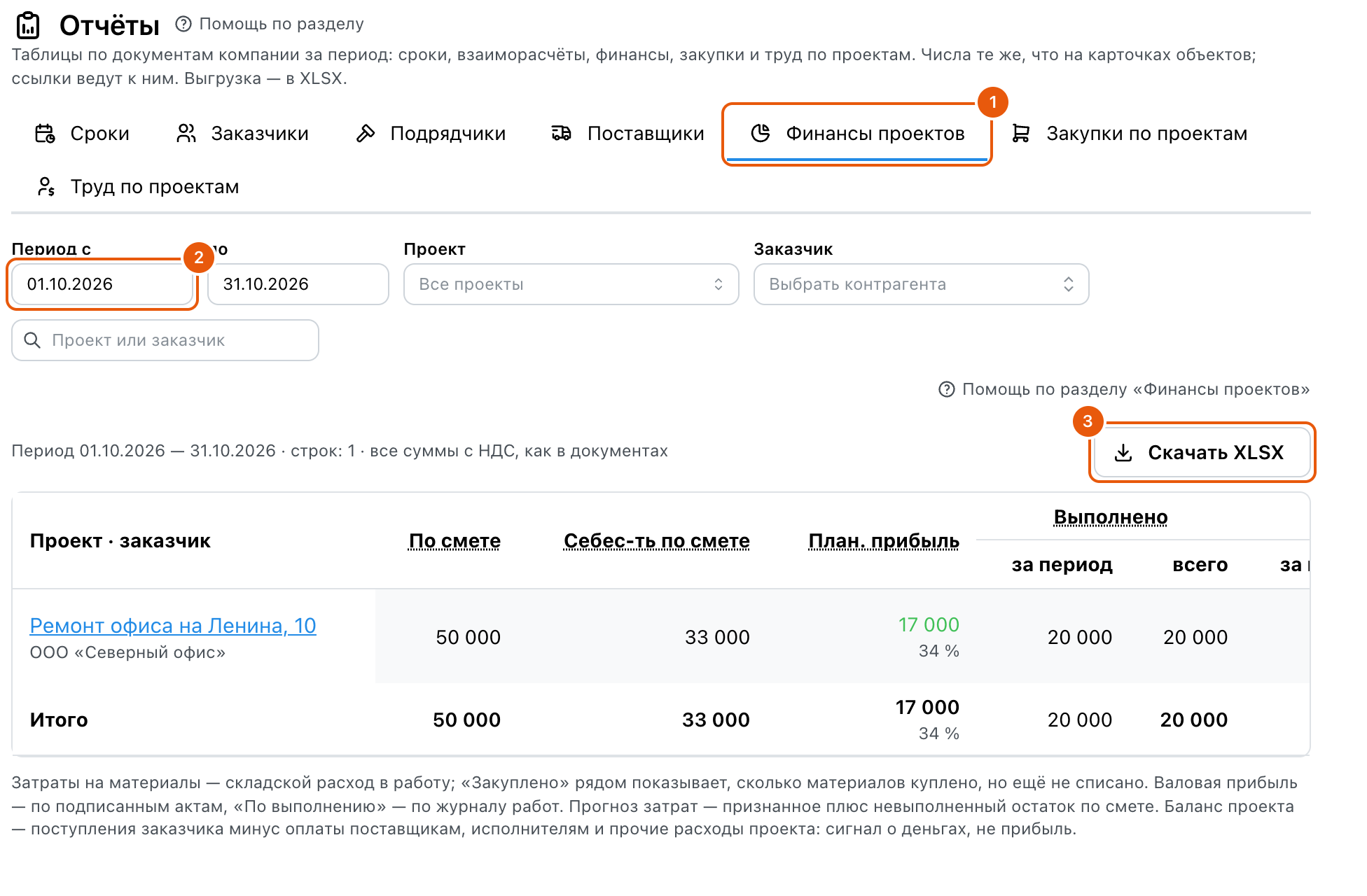This screenshot has width=1367, height=896.
Task: Click the pie chart icon on Финансы проектов
Action: point(761,133)
